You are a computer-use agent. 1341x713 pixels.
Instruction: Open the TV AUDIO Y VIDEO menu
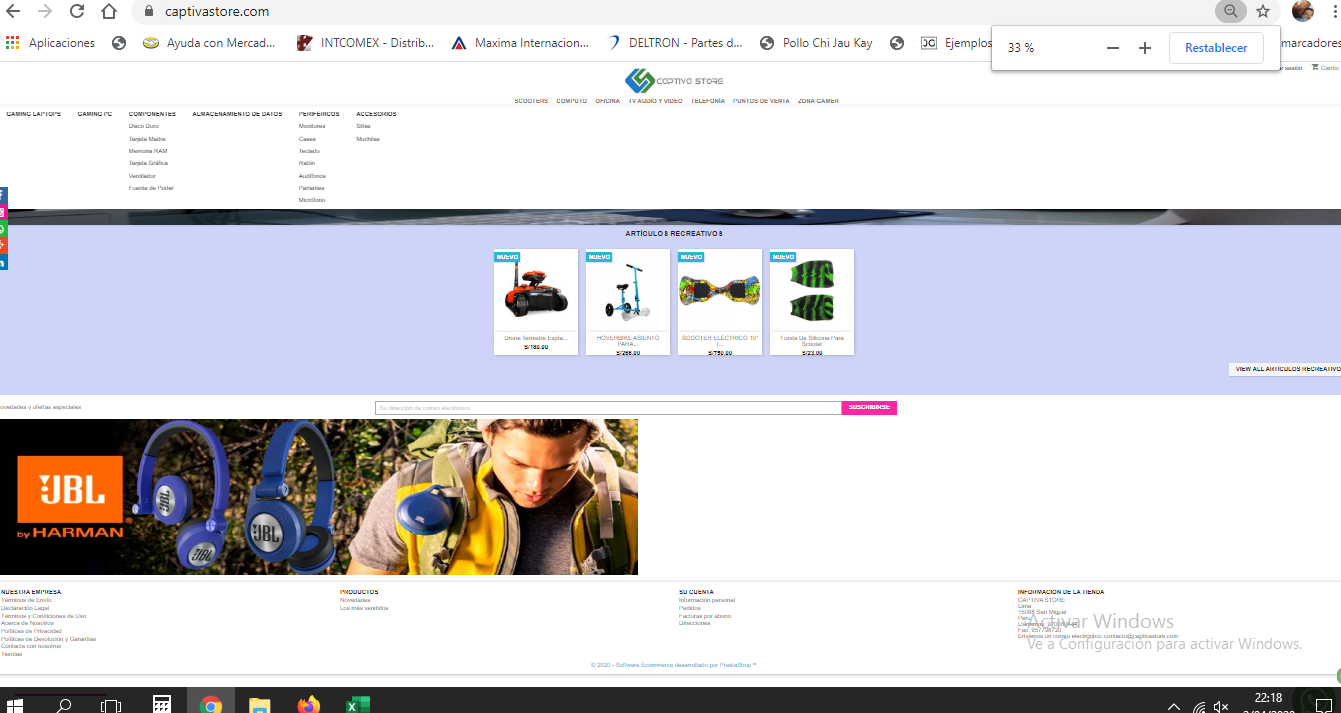655,101
